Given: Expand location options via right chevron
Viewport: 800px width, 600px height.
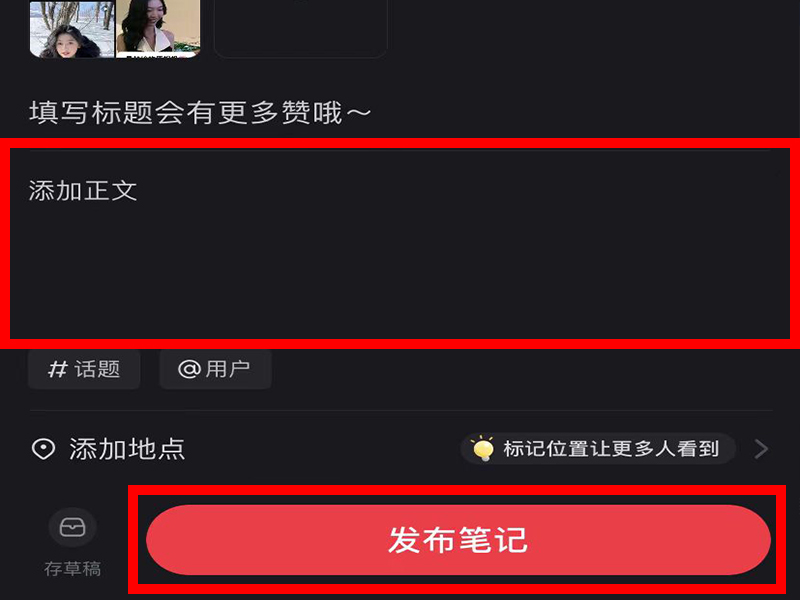Looking at the screenshot, I should click(761, 449).
